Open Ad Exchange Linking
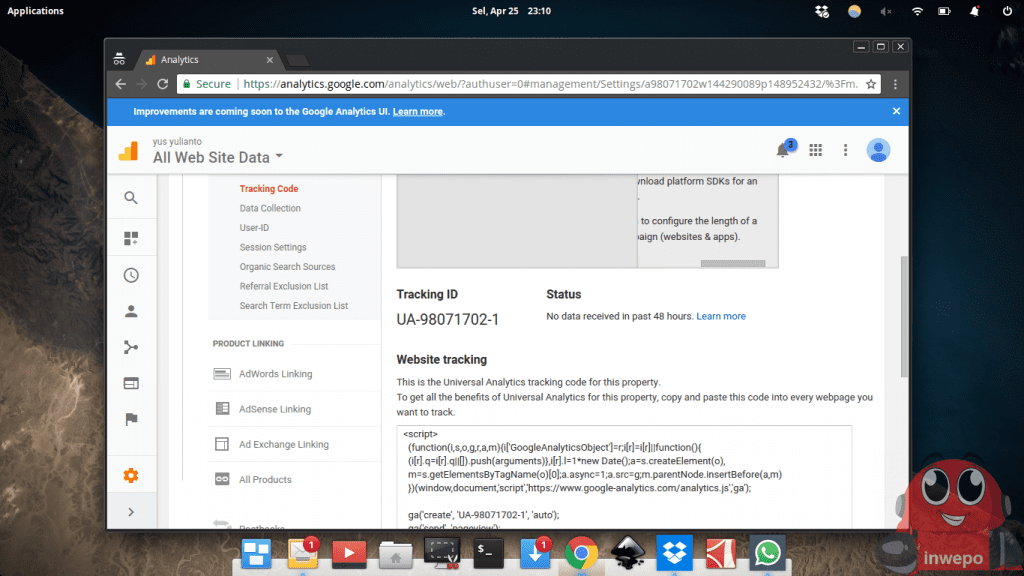This screenshot has height=576, width=1024. coord(283,445)
